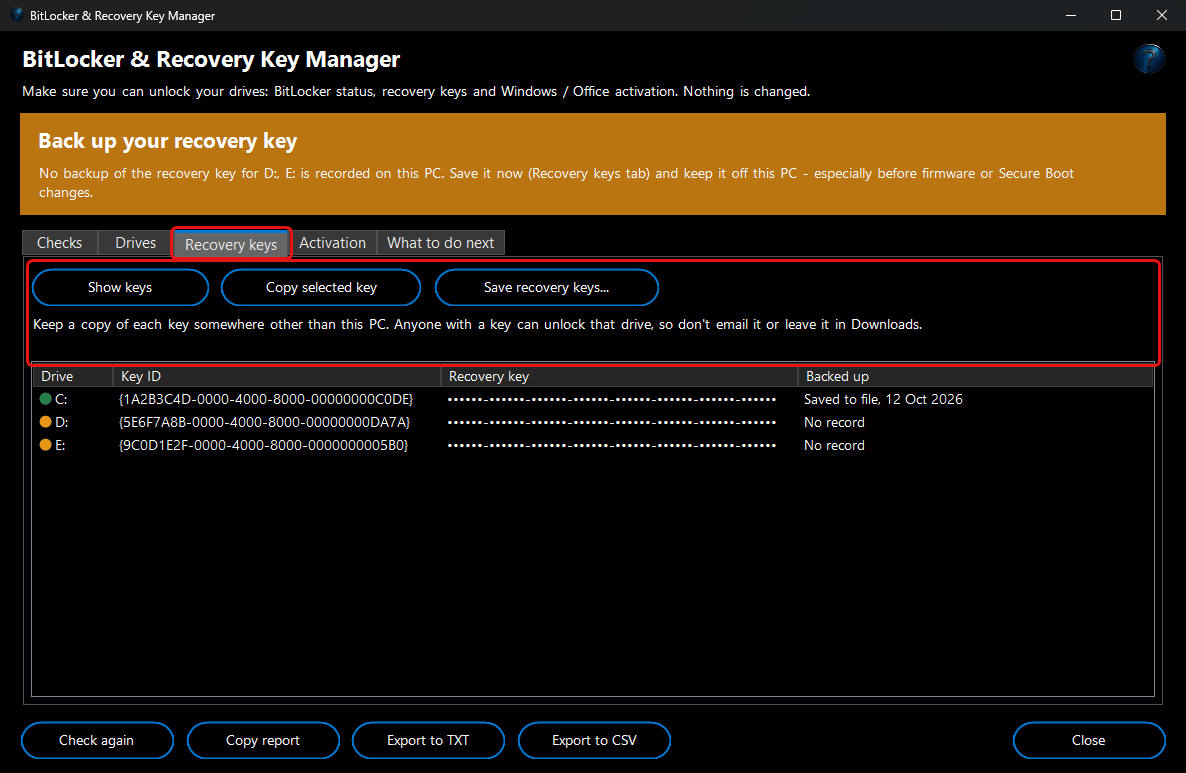Click 'Saved to file, 12 Oct 2026' cell
This screenshot has width=1186, height=773.
pyautogui.click(x=883, y=399)
